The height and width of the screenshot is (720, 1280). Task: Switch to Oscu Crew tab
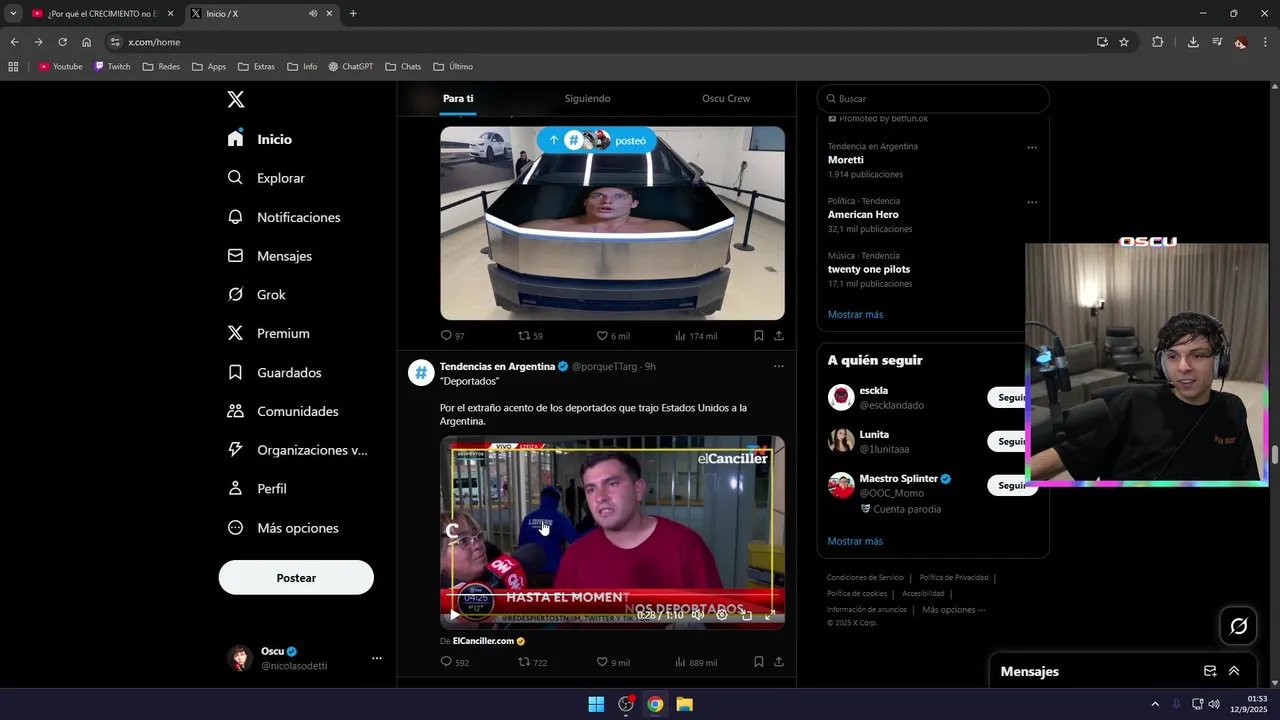click(x=726, y=99)
